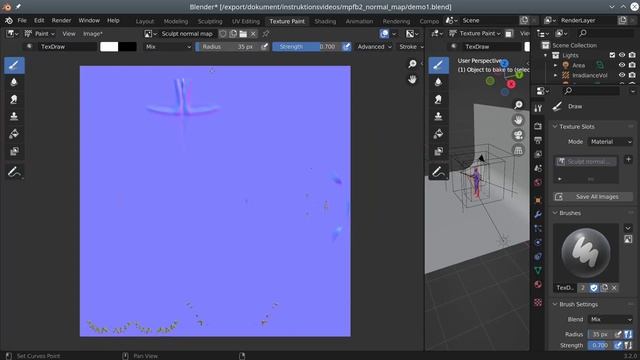Open the Paint mode dropdown

click(x=39, y=33)
